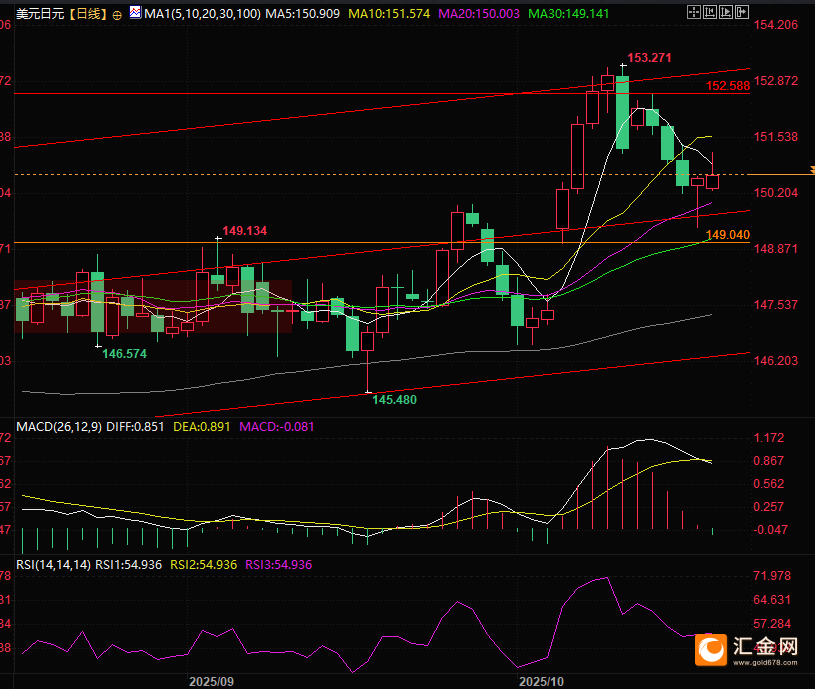The height and width of the screenshot is (689, 815).
Task: Click the www.gold678.com watermark link
Action: pyautogui.click(x=765, y=662)
